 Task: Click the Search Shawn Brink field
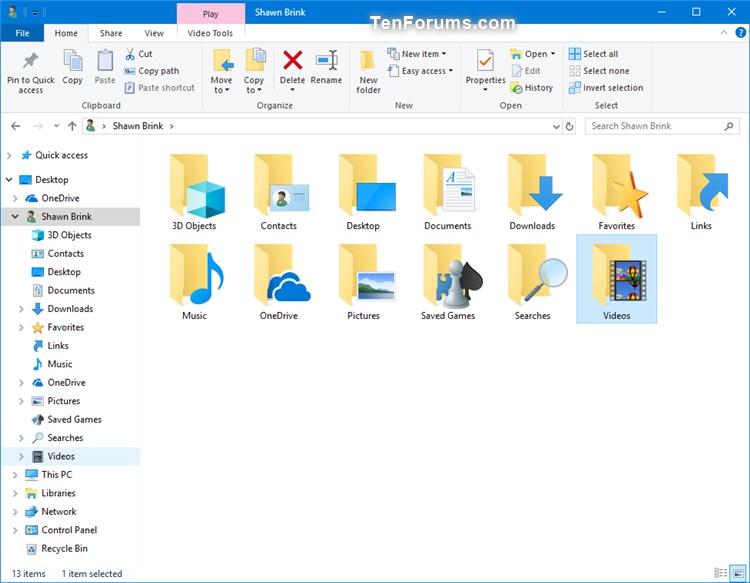tap(655, 126)
